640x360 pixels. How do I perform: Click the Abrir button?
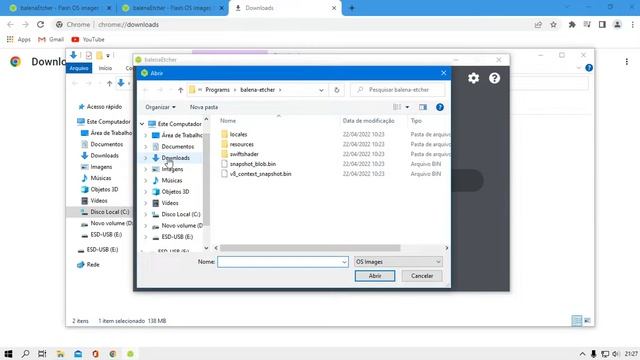(375, 276)
